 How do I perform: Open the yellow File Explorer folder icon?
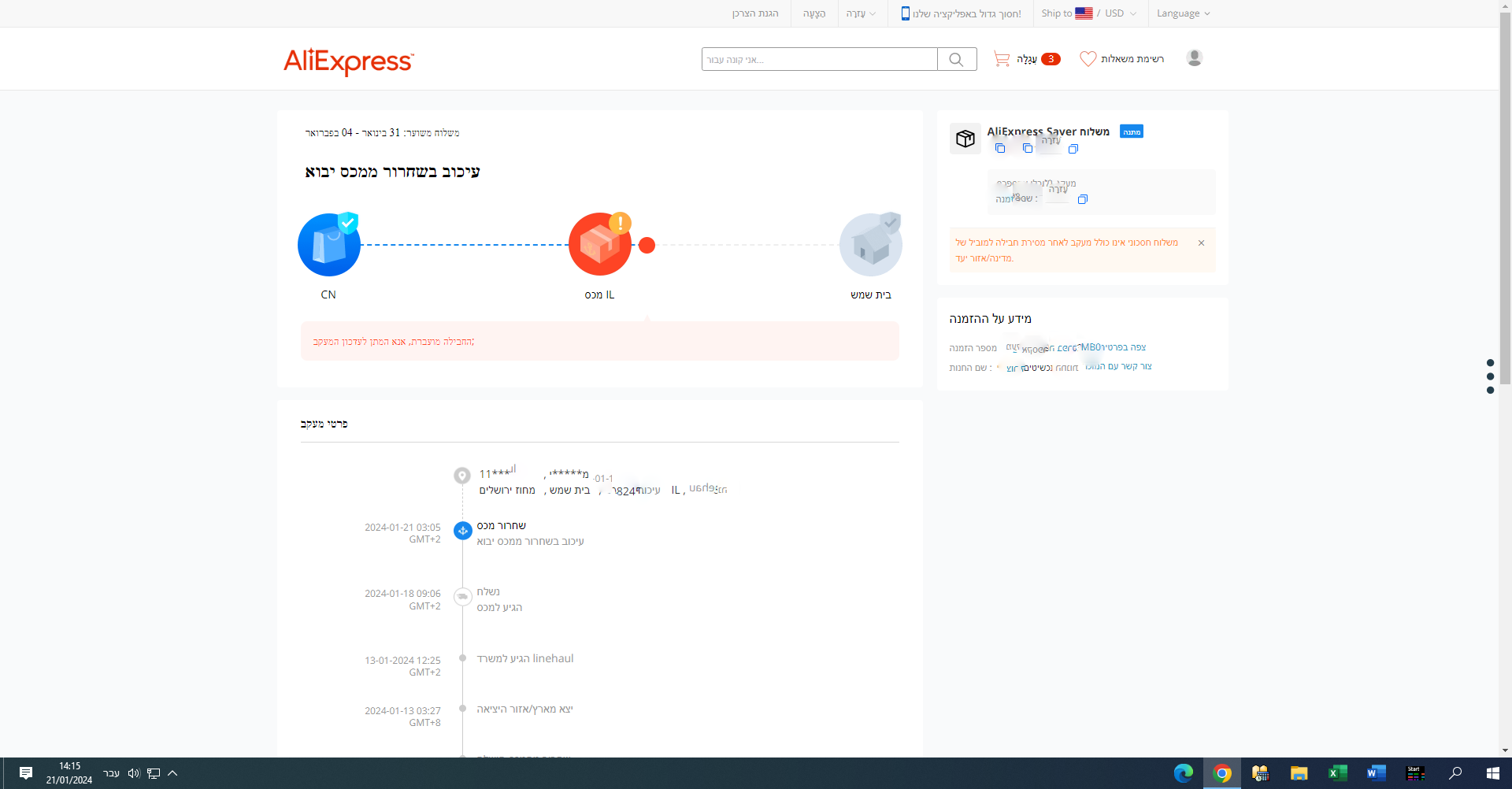(x=1299, y=773)
